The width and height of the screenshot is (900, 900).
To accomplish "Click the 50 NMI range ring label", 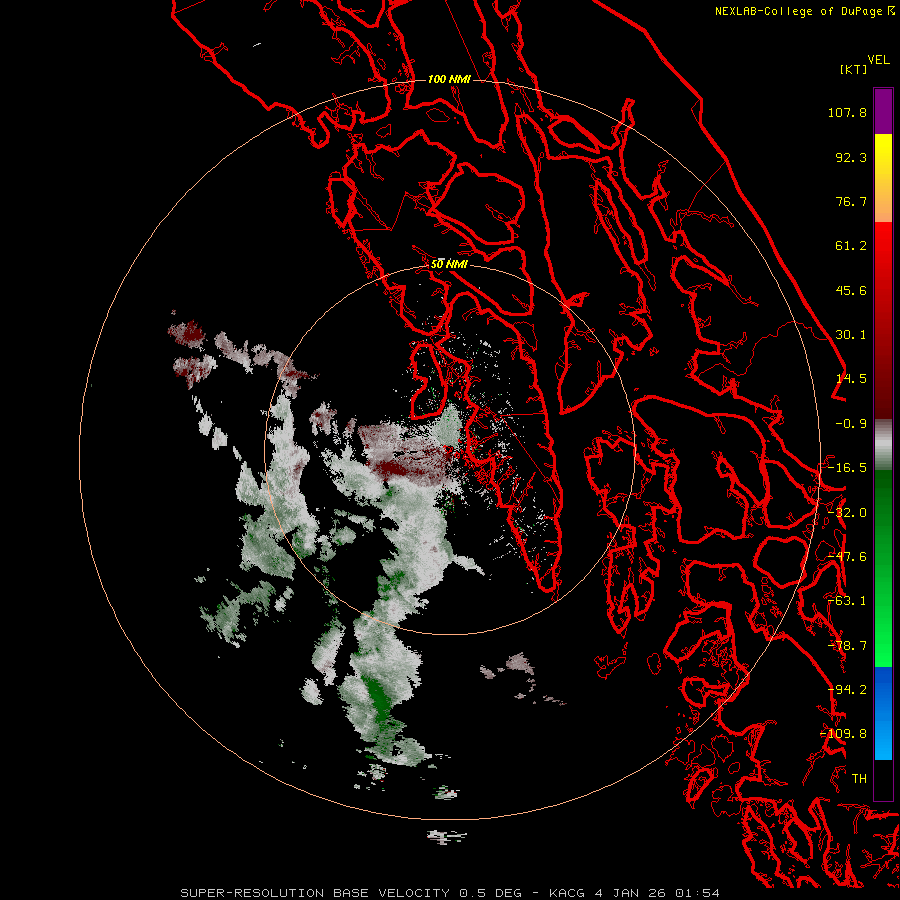I will 449,264.
